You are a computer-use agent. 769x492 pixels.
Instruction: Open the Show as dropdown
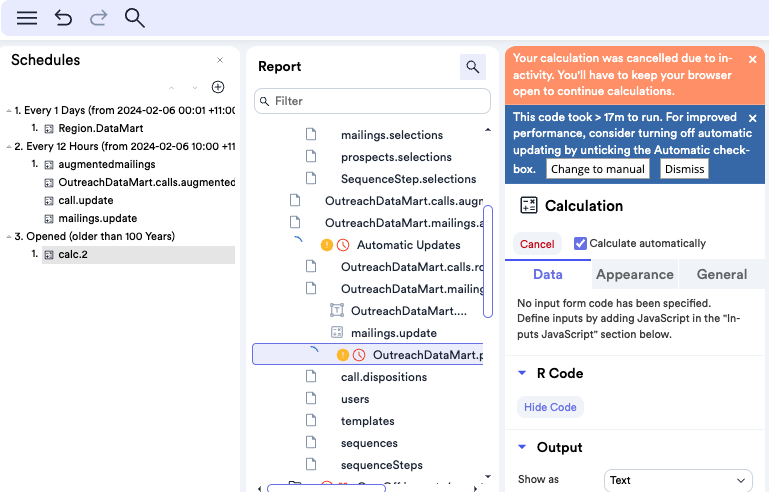click(678, 480)
